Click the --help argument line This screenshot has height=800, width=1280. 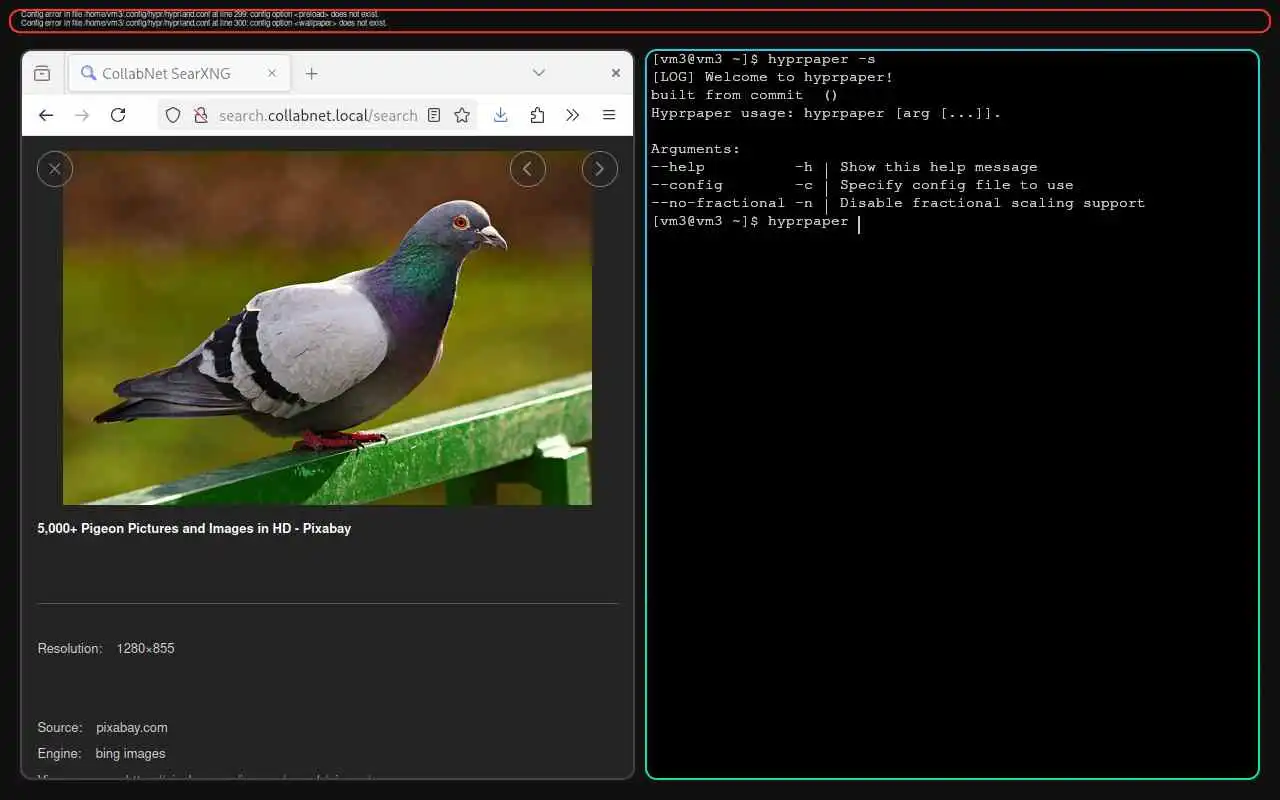pyautogui.click(x=844, y=167)
